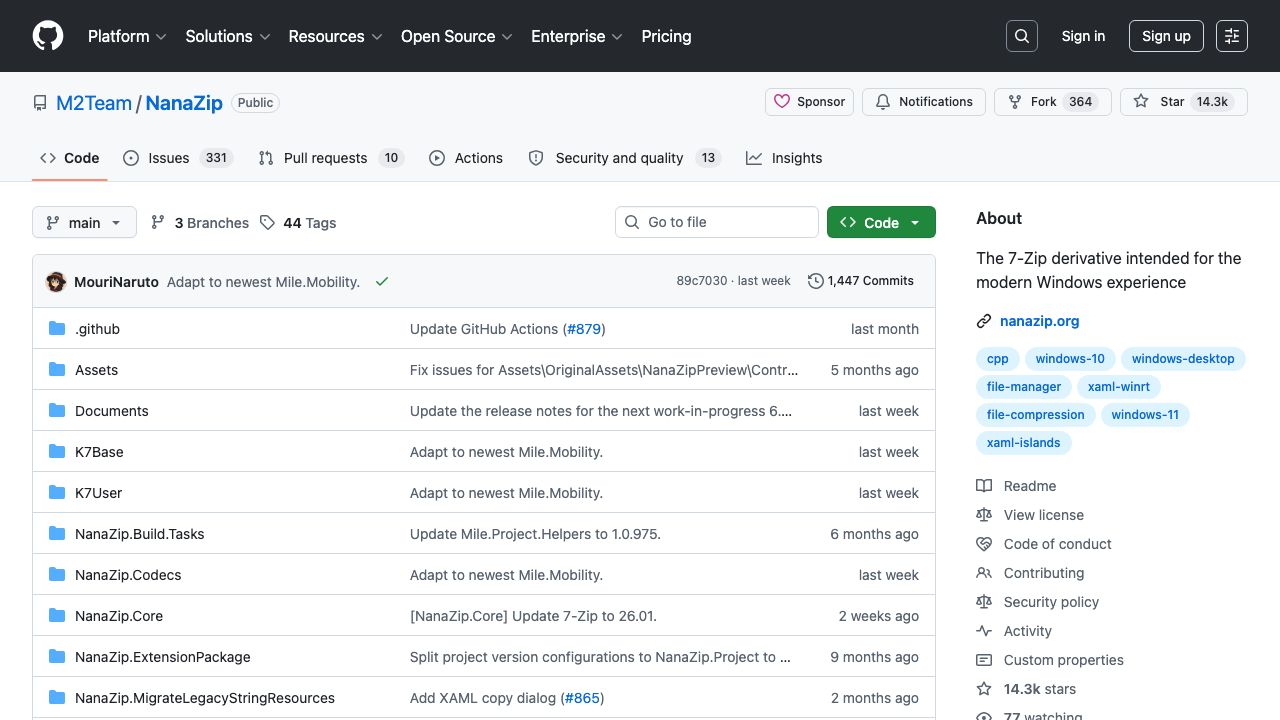
Task: Open pull request #879 link
Action: [x=584, y=329]
